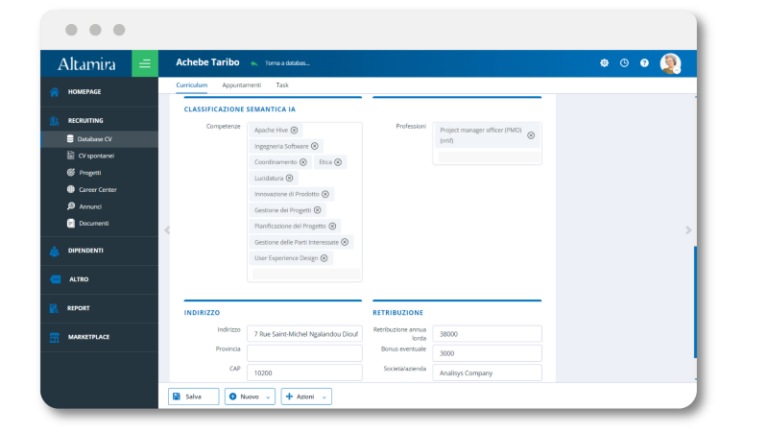Switch to the Task tab
Screen dimensions: 768x432
[x=282, y=85]
